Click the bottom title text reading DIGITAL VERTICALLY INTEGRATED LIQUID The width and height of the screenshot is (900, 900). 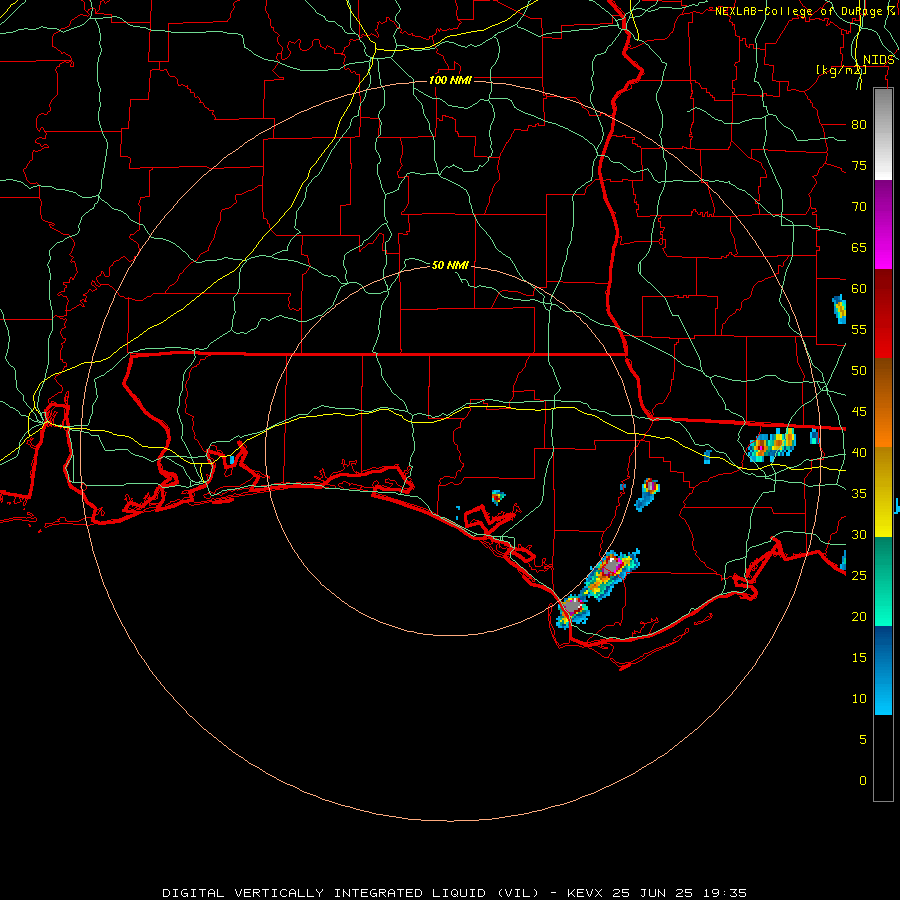[350, 893]
